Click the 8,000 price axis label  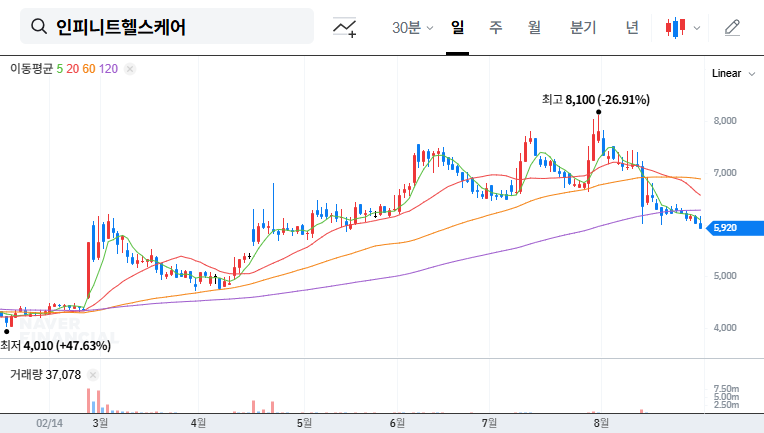coord(725,121)
